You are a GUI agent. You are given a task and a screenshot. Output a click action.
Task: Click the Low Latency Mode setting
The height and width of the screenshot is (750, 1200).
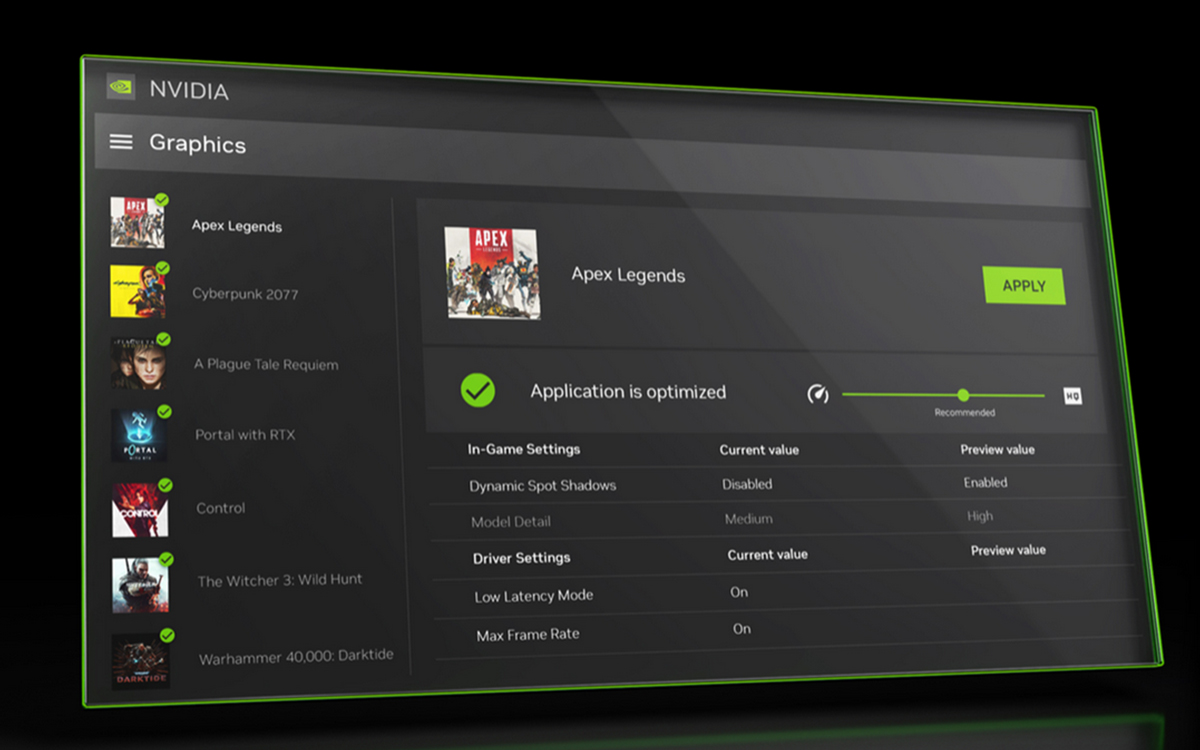click(x=534, y=595)
